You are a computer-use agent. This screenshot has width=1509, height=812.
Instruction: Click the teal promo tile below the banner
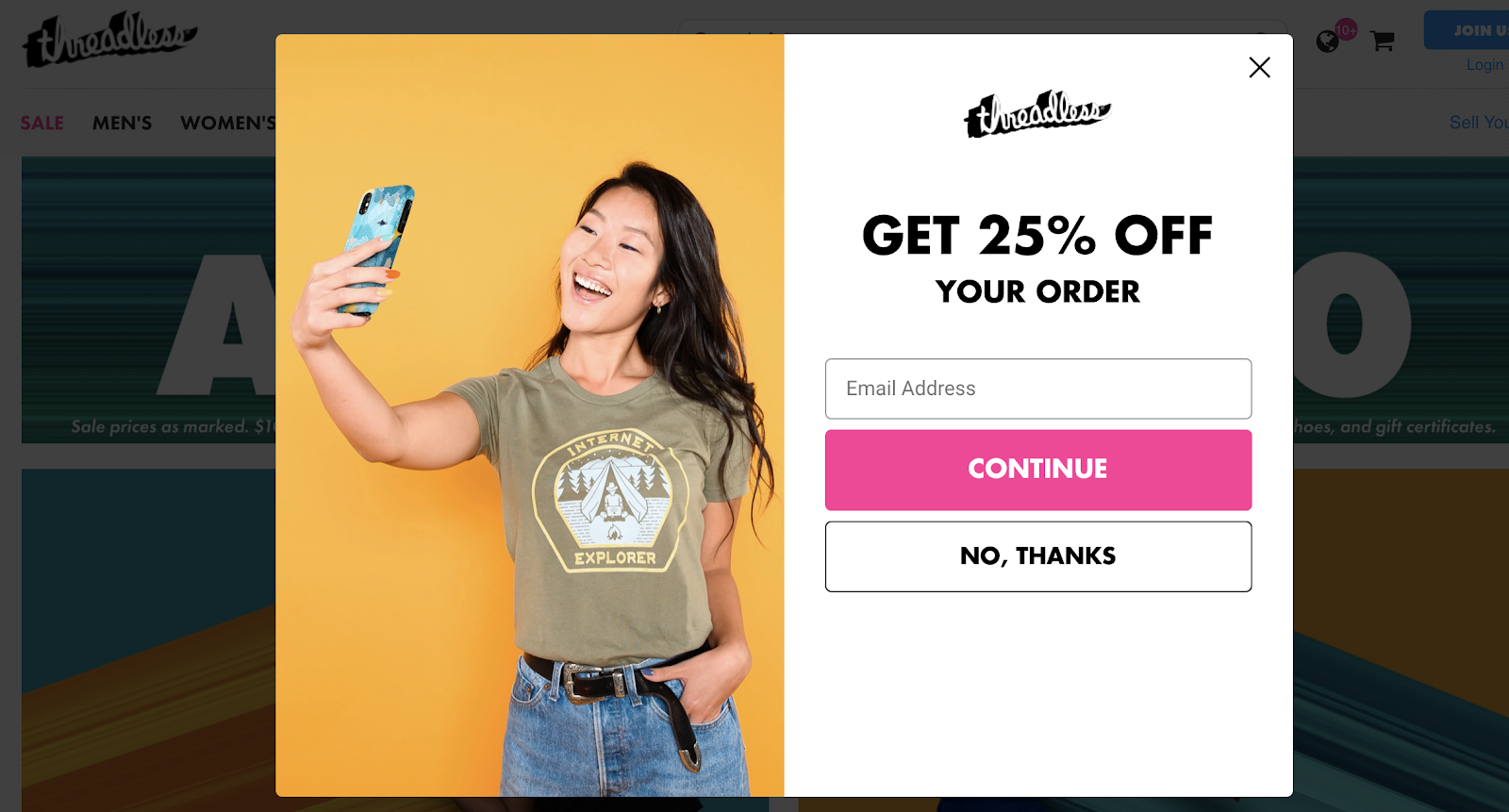[x=148, y=640]
